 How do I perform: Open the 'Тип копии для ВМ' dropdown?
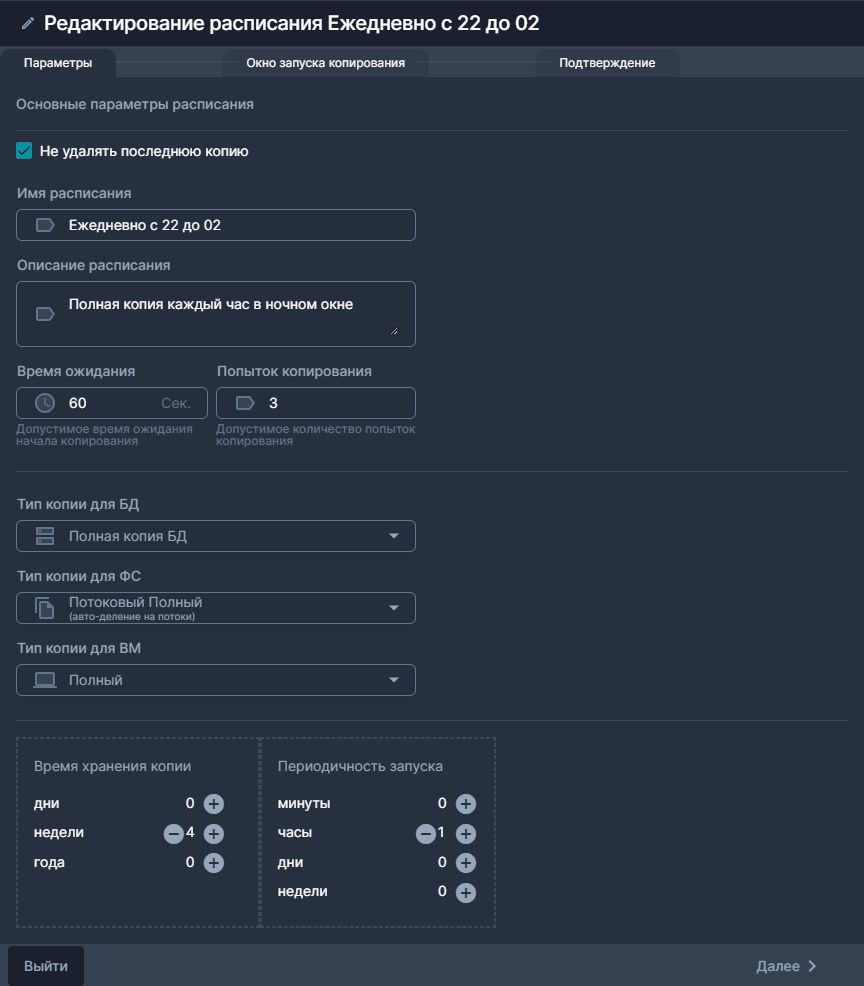coord(216,680)
